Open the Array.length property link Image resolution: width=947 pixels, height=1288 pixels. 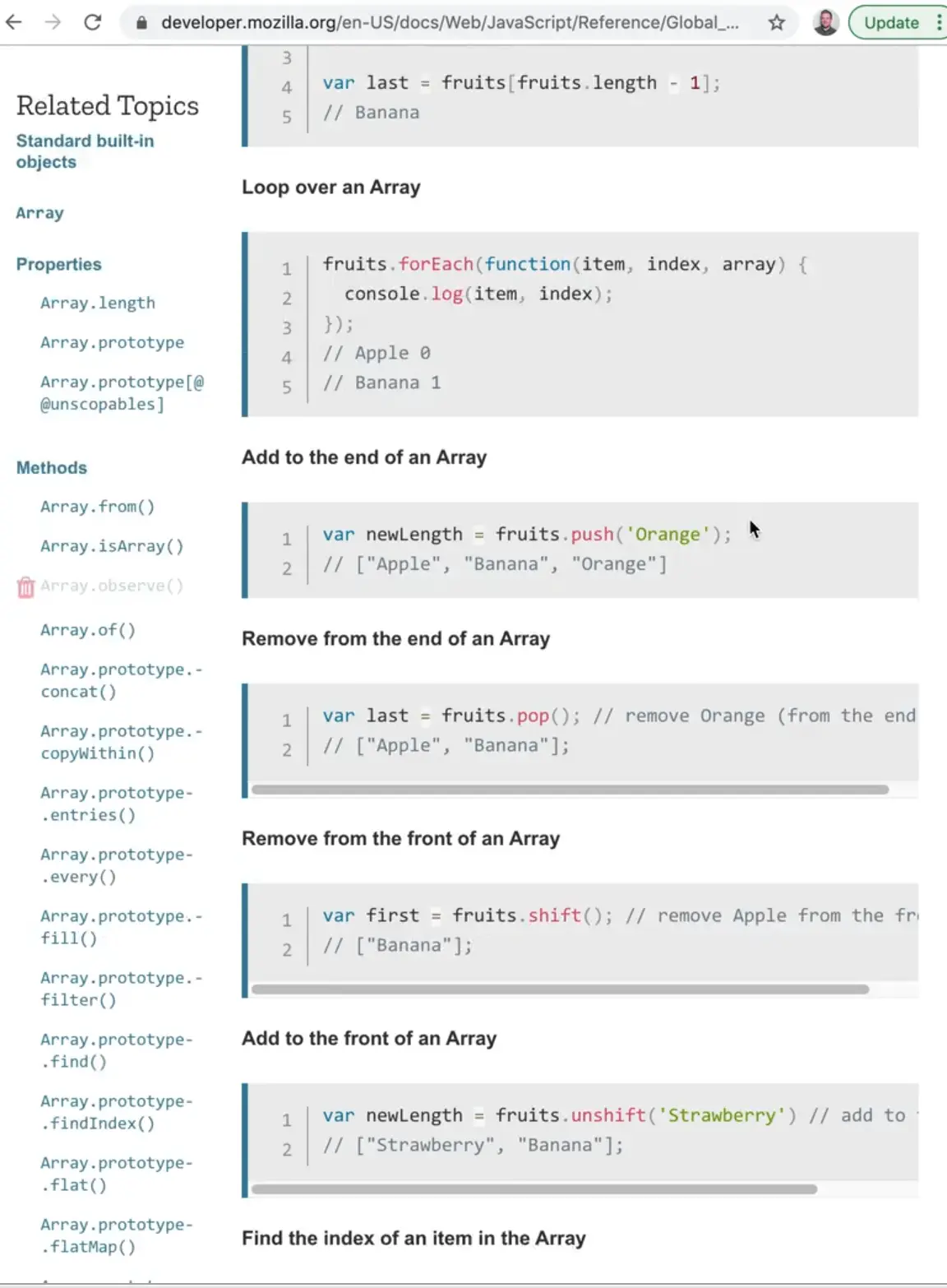[x=98, y=303]
